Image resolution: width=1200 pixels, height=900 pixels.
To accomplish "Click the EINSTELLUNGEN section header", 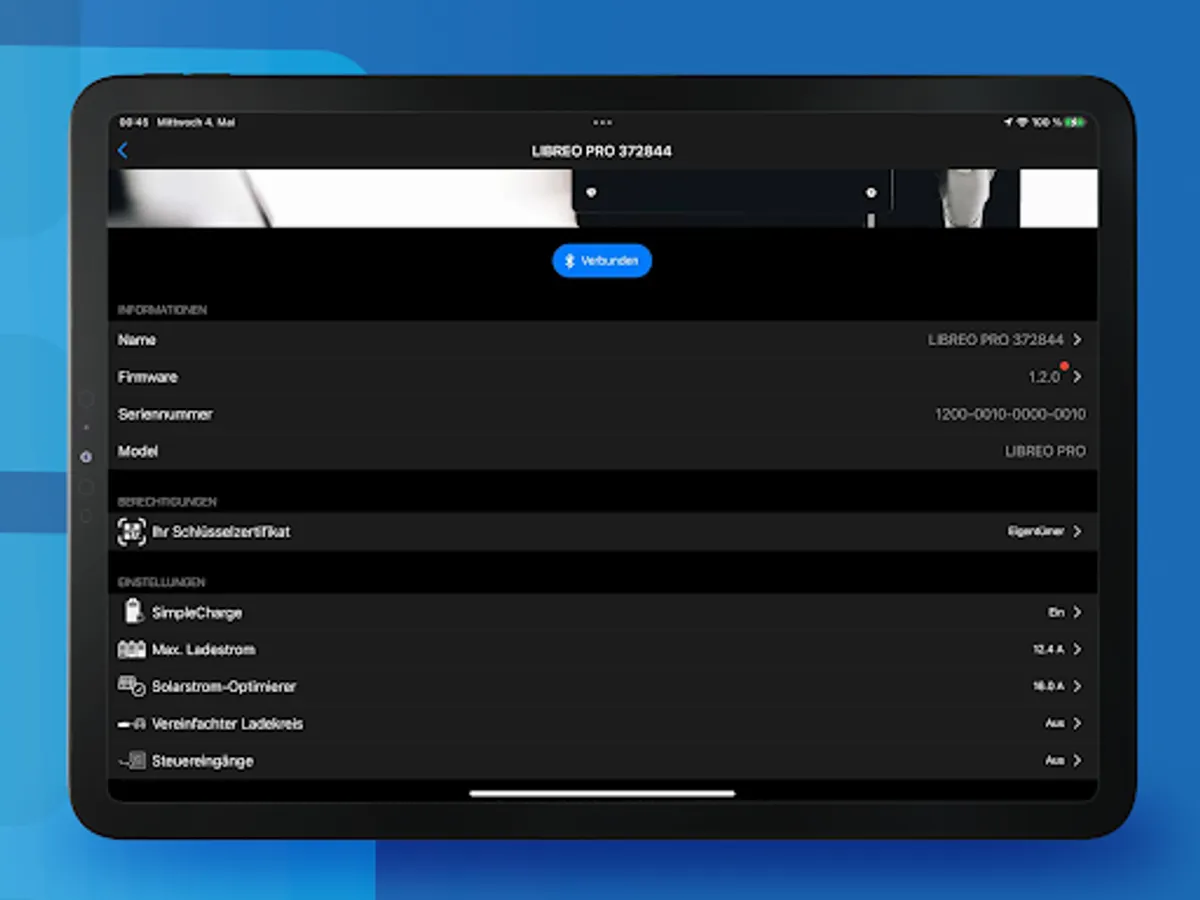I will point(161,582).
